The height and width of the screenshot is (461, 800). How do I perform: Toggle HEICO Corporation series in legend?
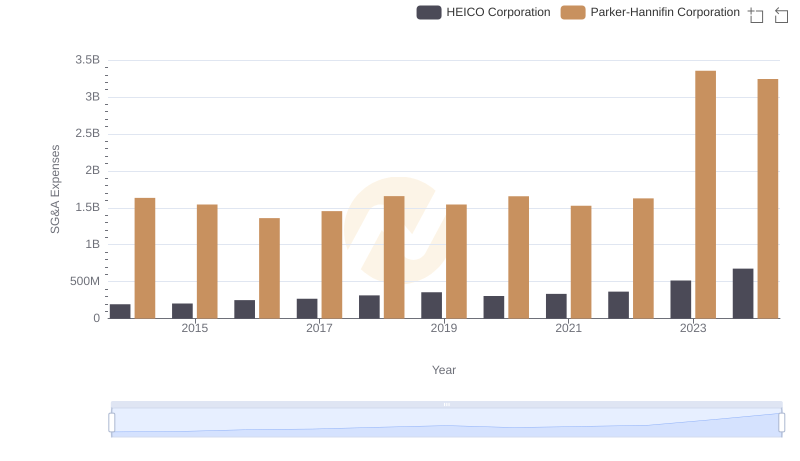tap(483, 12)
